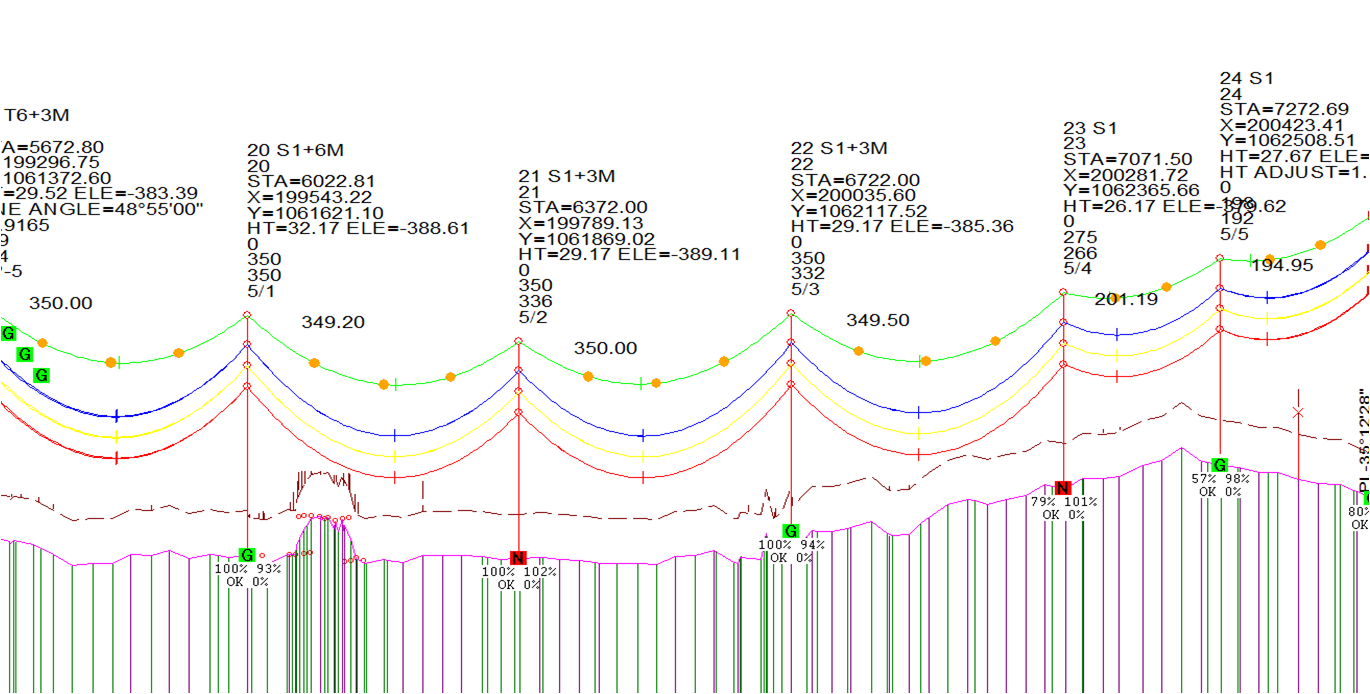Click the "22 S1+3M" structure title

pos(839,148)
